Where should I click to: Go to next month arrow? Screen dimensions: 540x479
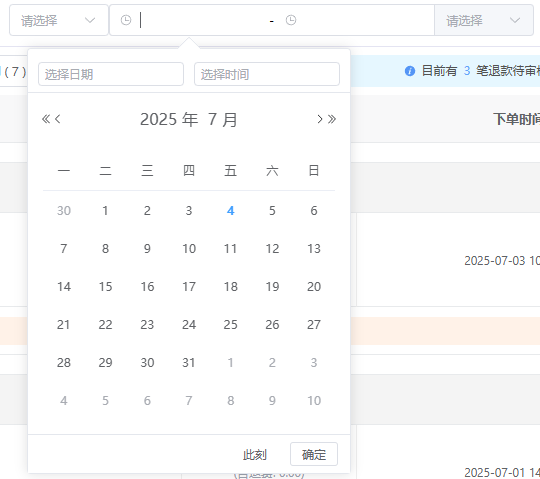(320, 119)
